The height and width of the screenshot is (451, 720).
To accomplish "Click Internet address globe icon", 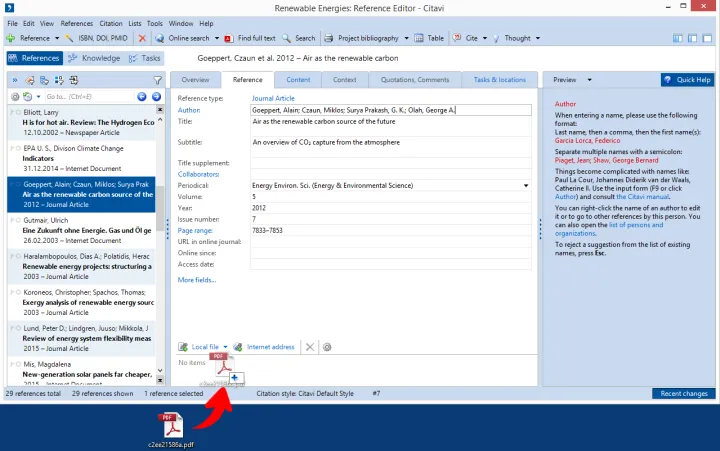I will tap(238, 347).
